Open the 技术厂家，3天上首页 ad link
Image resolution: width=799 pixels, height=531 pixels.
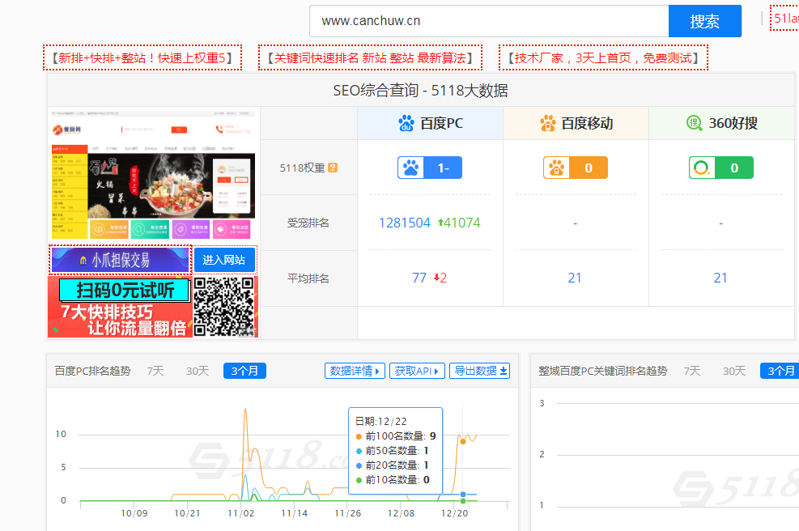pyautogui.click(x=603, y=58)
